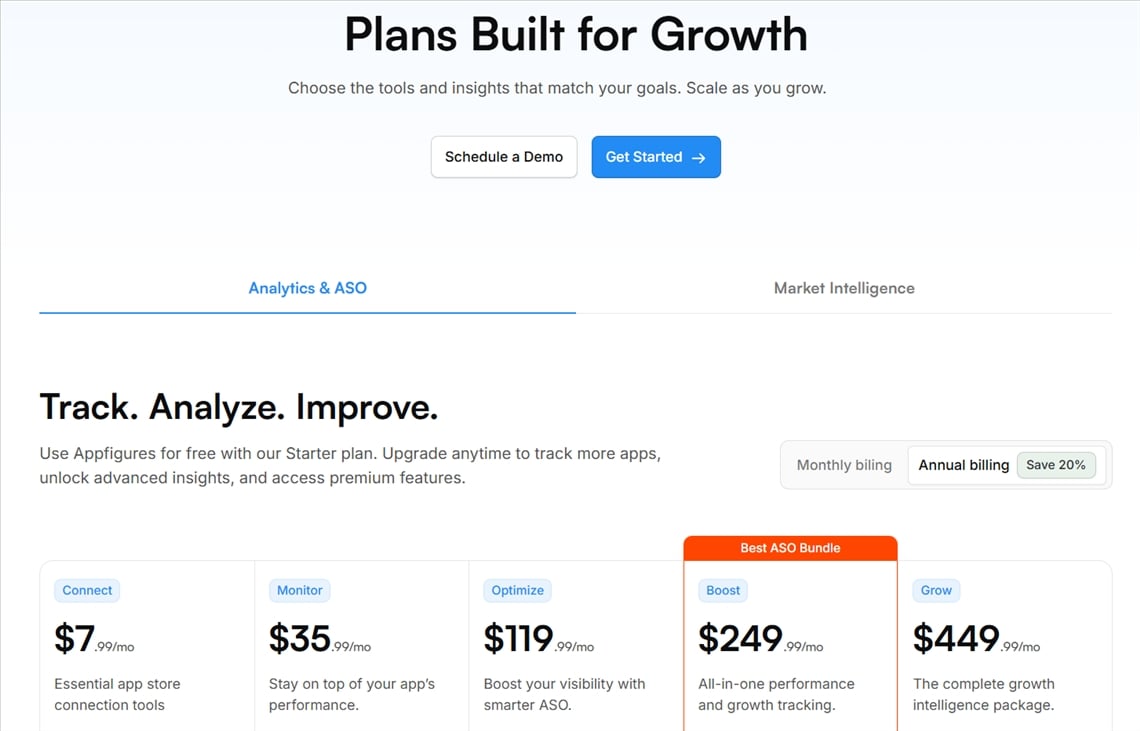The height and width of the screenshot is (731, 1140).
Task: Select the Boost plan badge
Action: click(723, 590)
